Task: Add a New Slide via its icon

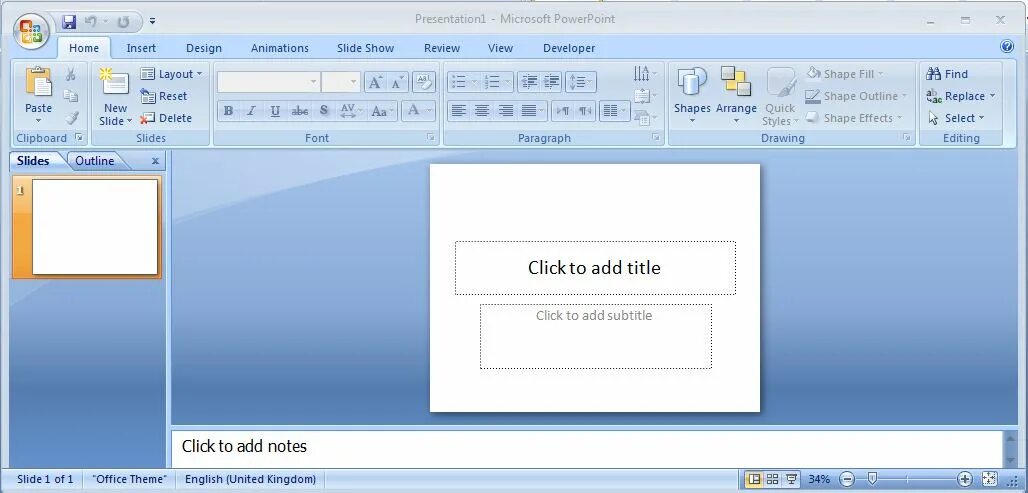Action: [x=115, y=82]
